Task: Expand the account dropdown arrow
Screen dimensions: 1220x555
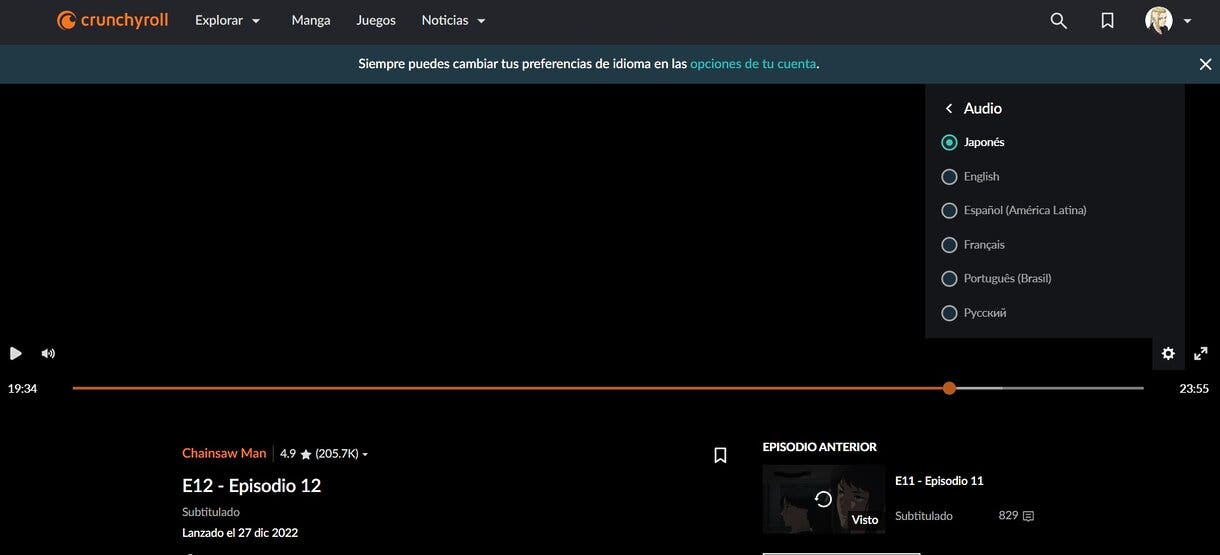Action: tap(1187, 21)
